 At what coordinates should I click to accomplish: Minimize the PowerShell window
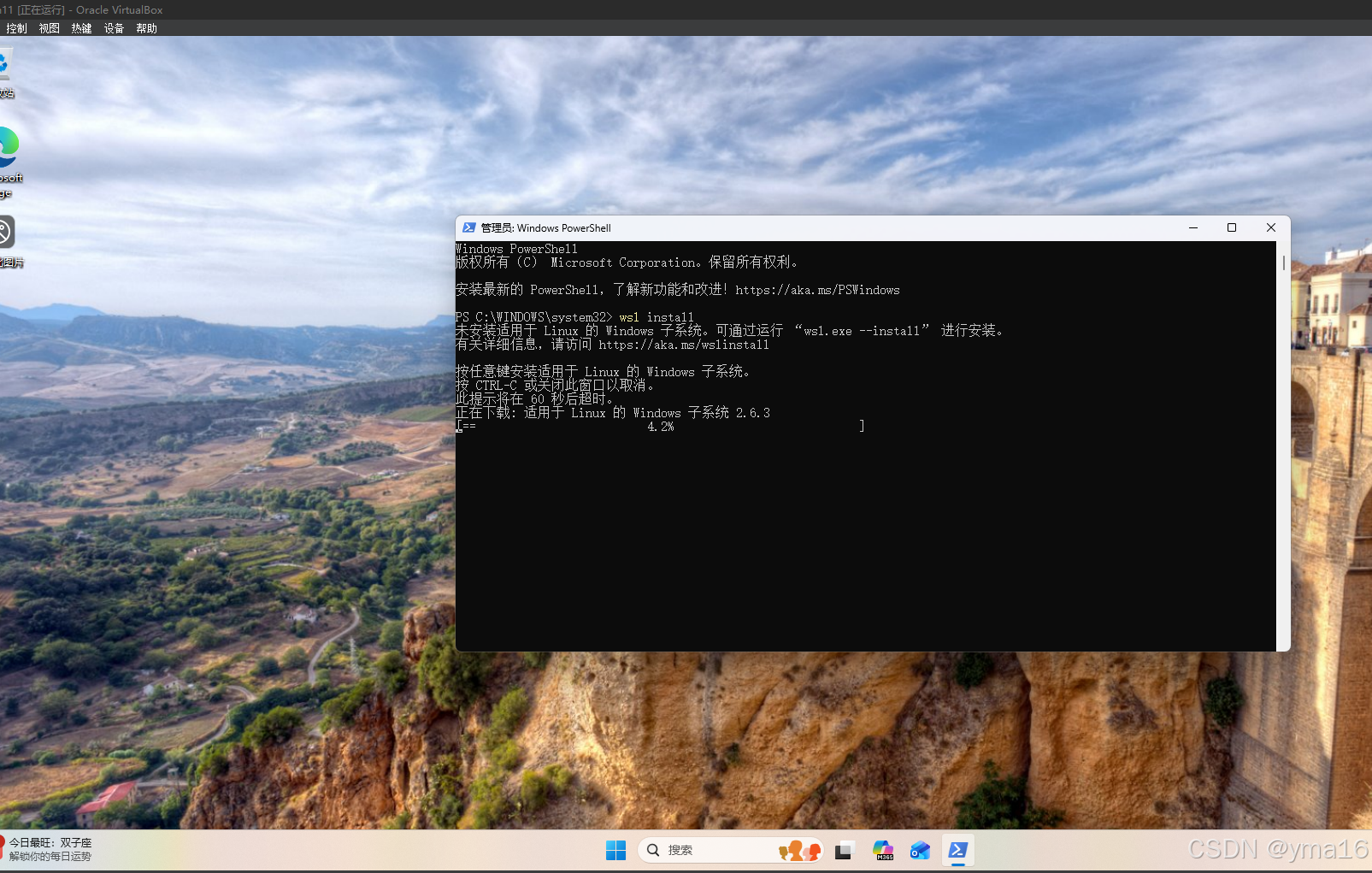[1193, 227]
